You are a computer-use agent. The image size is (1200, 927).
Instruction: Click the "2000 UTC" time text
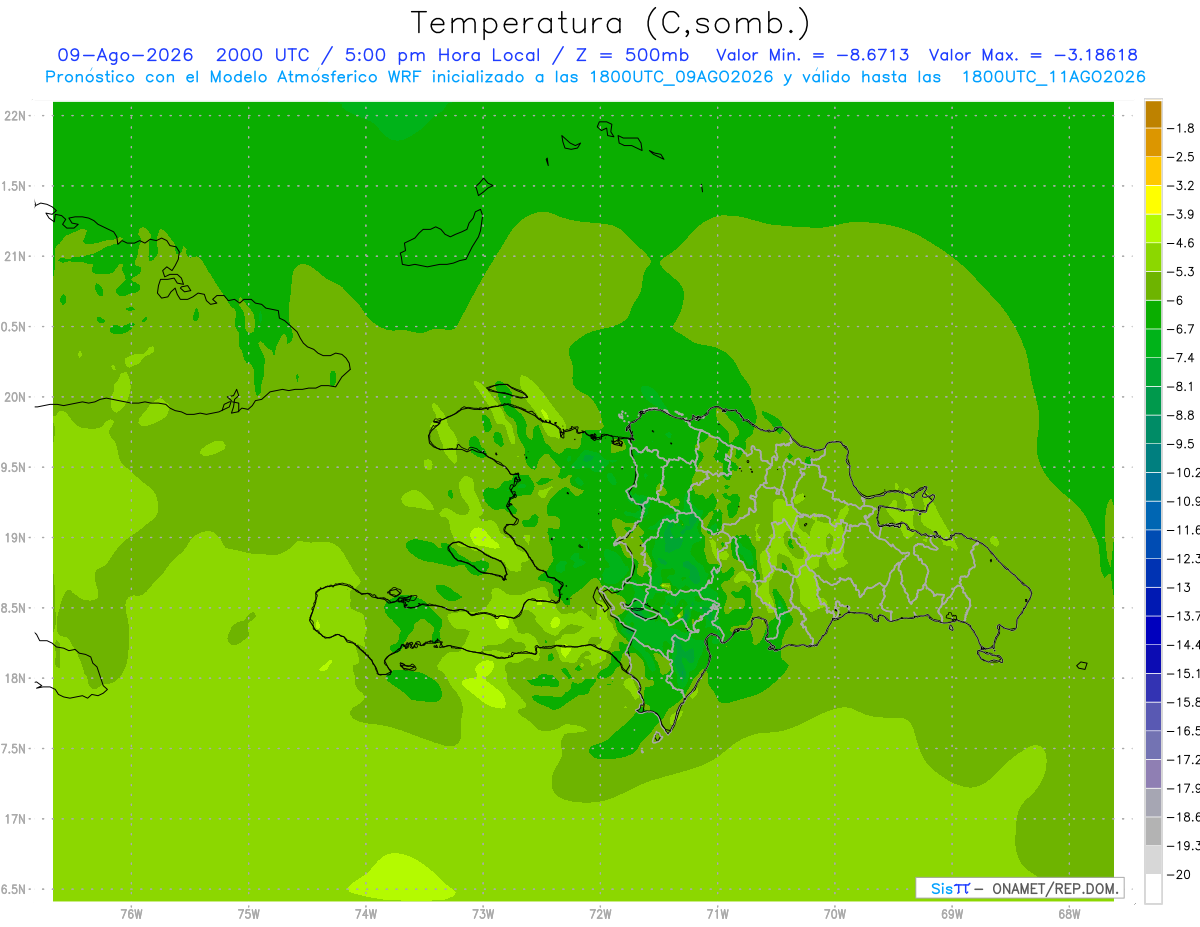(264, 55)
